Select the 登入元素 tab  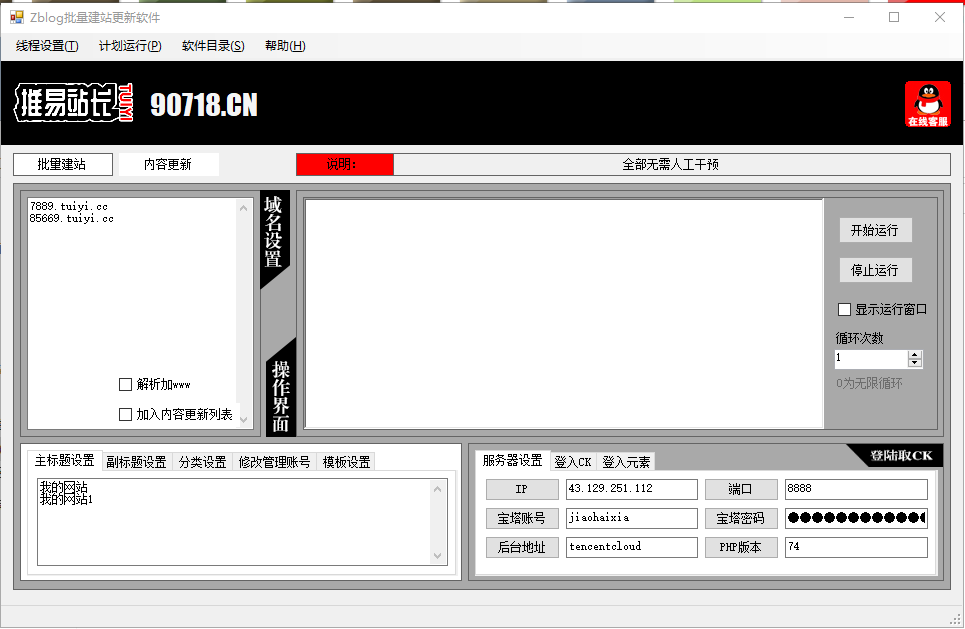pyautogui.click(x=626, y=462)
